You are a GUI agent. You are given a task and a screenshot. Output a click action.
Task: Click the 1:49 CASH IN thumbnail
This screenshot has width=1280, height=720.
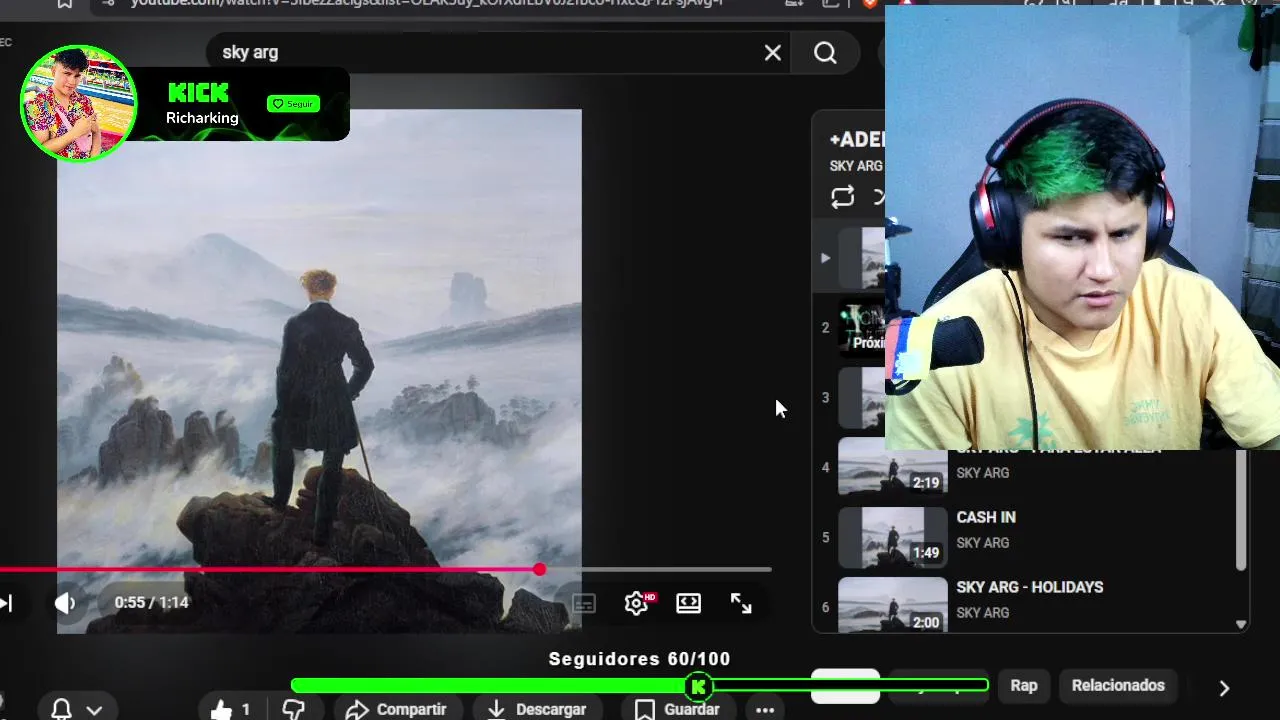click(892, 538)
